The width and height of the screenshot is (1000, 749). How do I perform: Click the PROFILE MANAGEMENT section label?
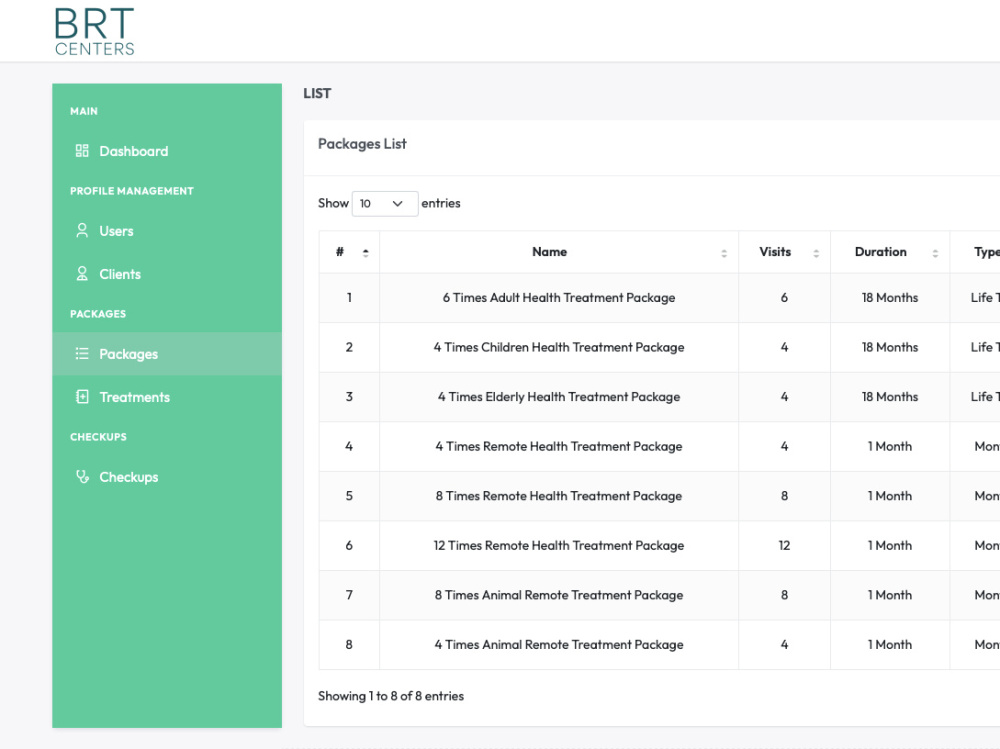pos(132,191)
